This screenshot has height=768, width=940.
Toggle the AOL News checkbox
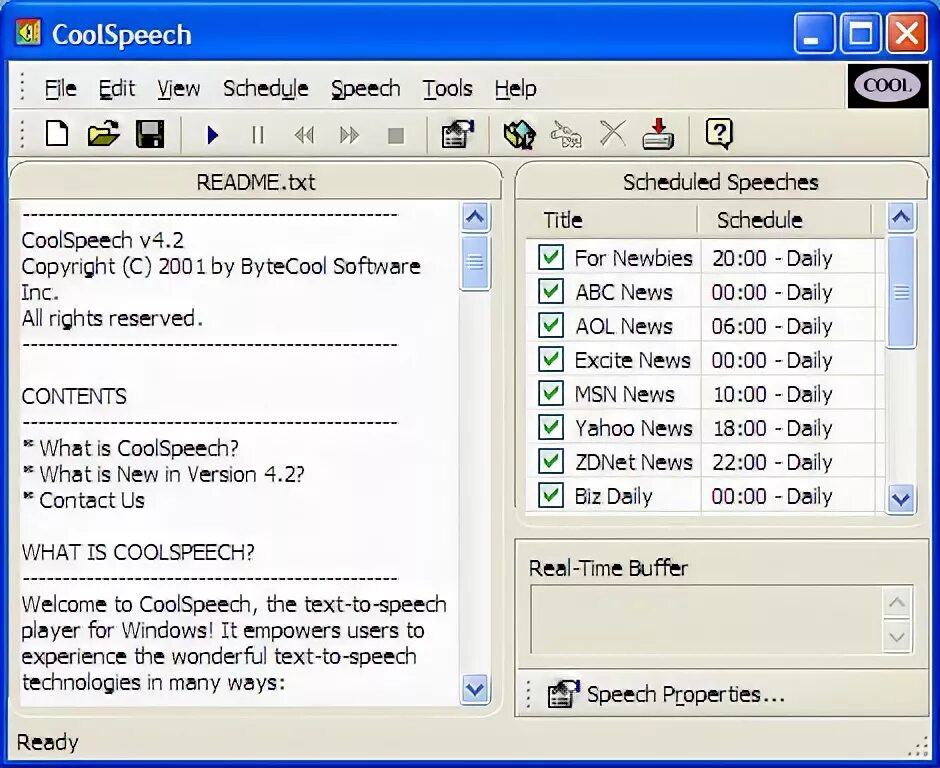pos(550,326)
